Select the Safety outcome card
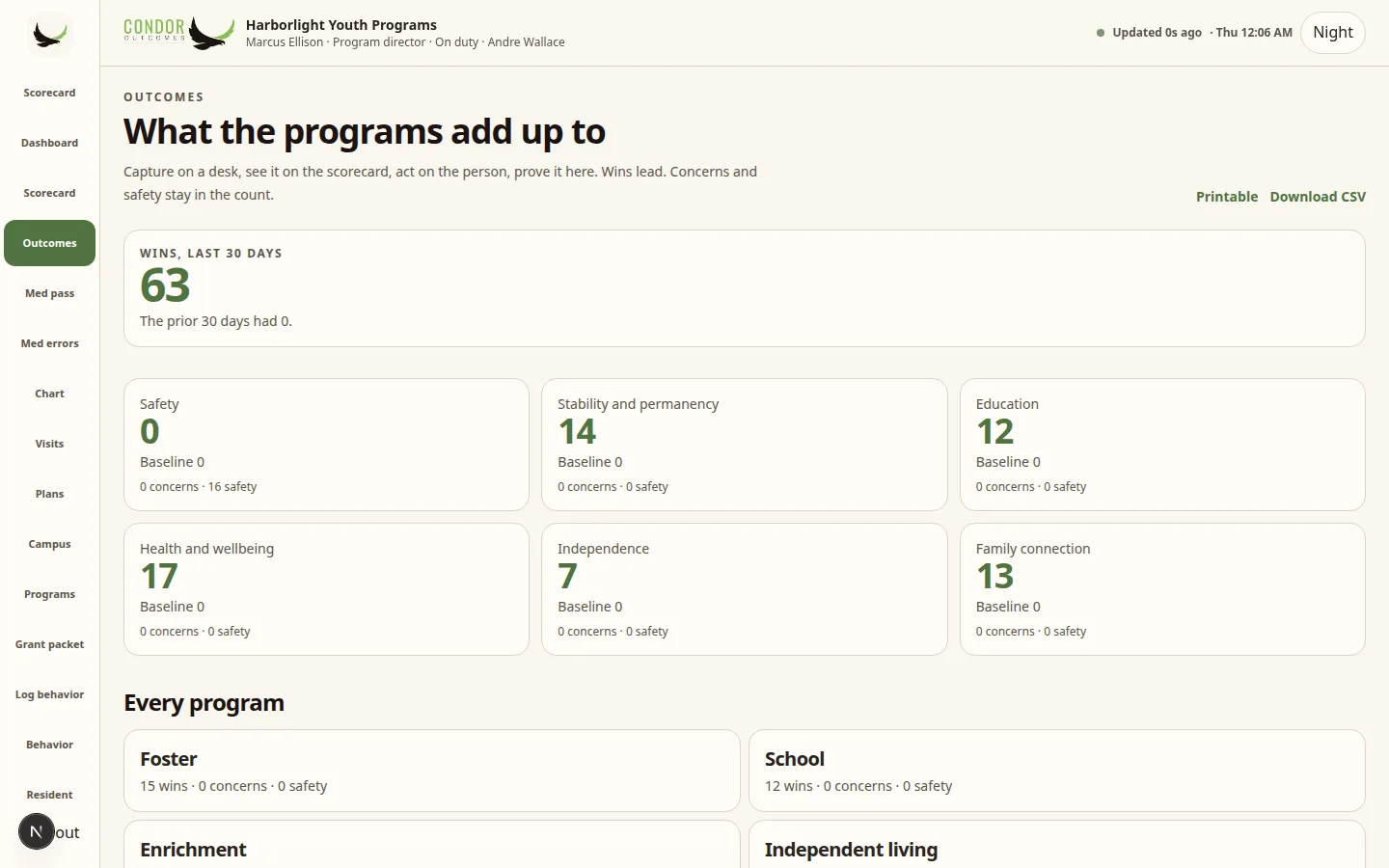1389x868 pixels. [326, 445]
